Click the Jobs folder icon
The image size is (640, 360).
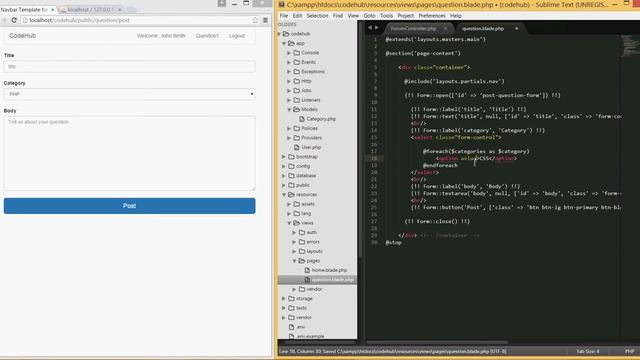(x=297, y=90)
